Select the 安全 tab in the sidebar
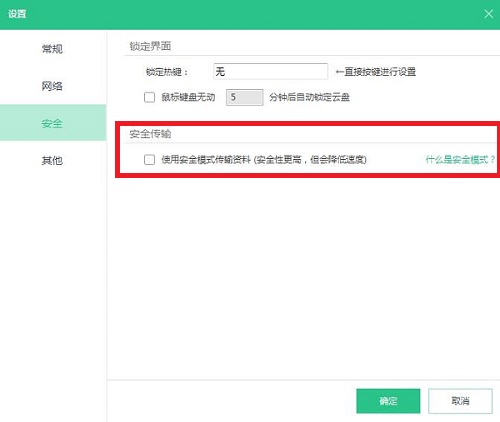The width and height of the screenshot is (500, 422). [x=52, y=123]
